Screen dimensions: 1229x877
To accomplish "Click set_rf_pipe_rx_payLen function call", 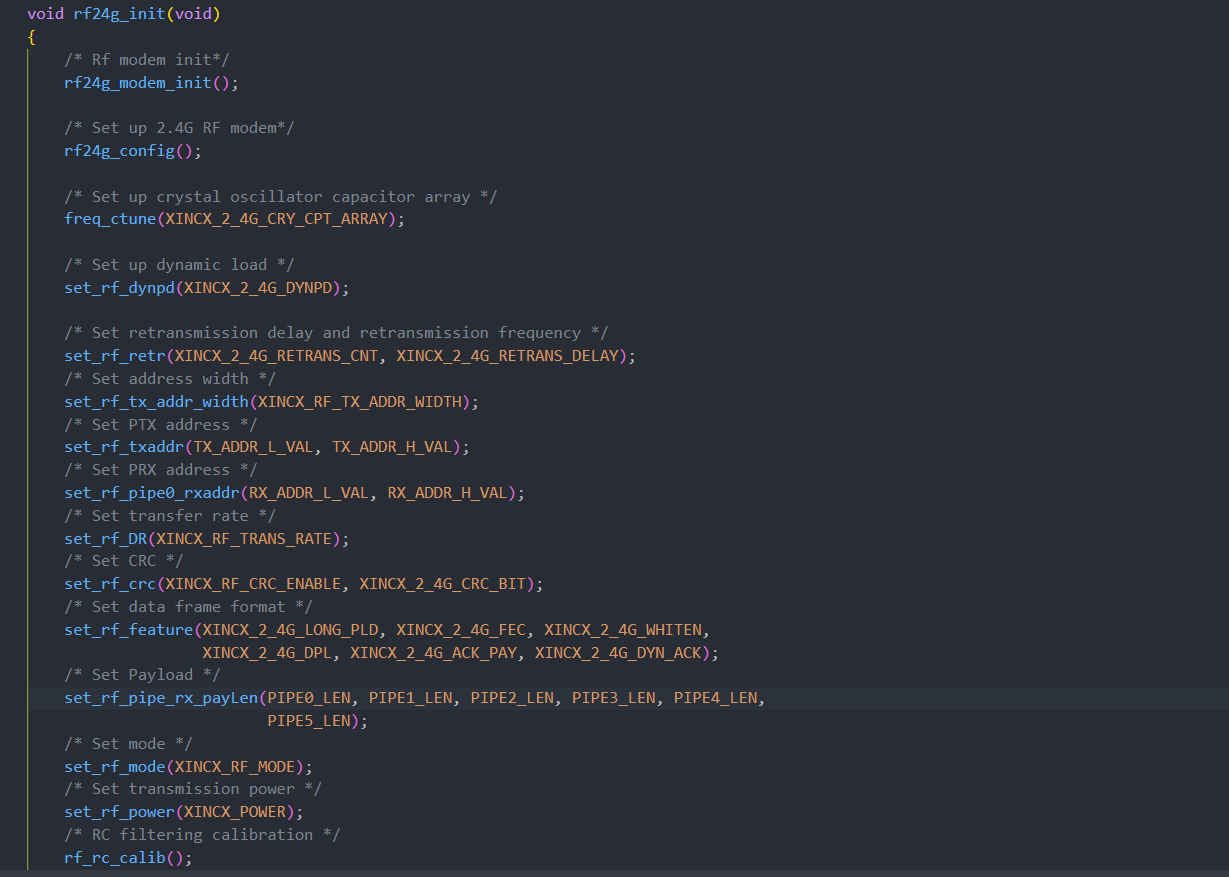I will [161, 698].
